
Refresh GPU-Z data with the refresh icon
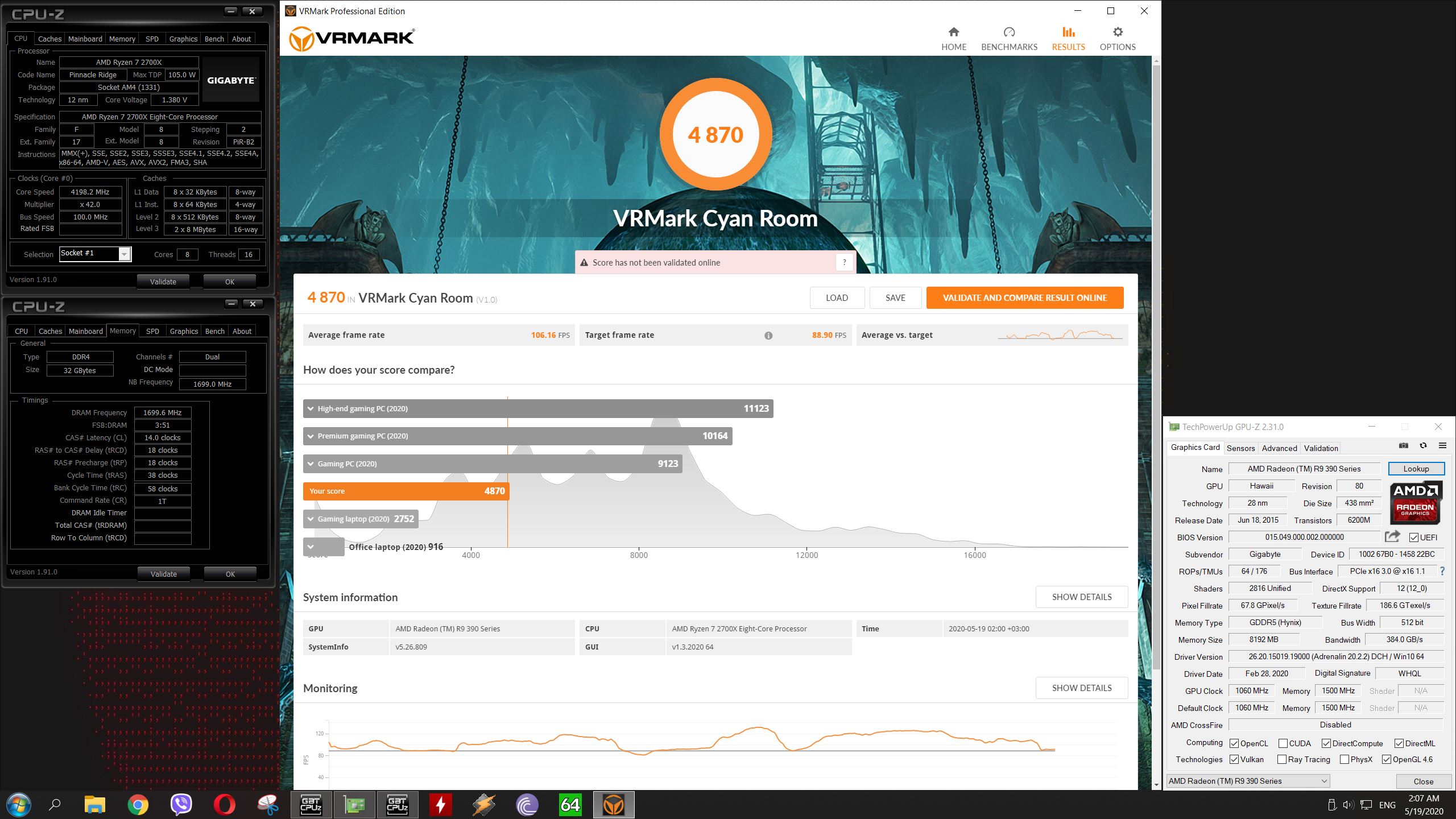[x=1423, y=446]
